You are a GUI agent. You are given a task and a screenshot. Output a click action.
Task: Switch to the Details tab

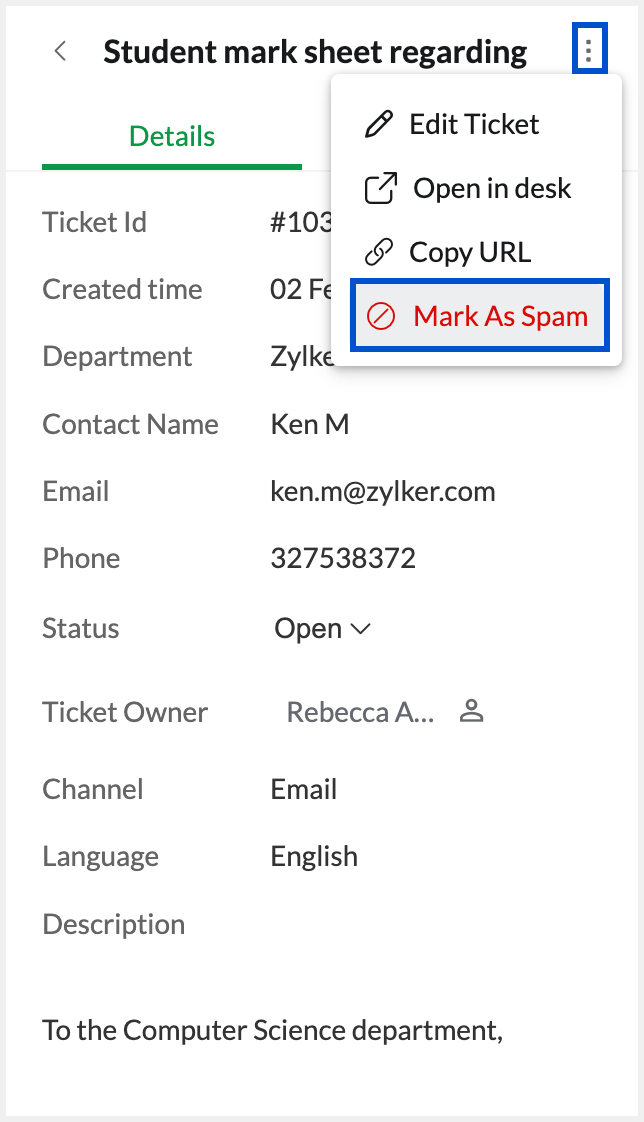(172, 136)
